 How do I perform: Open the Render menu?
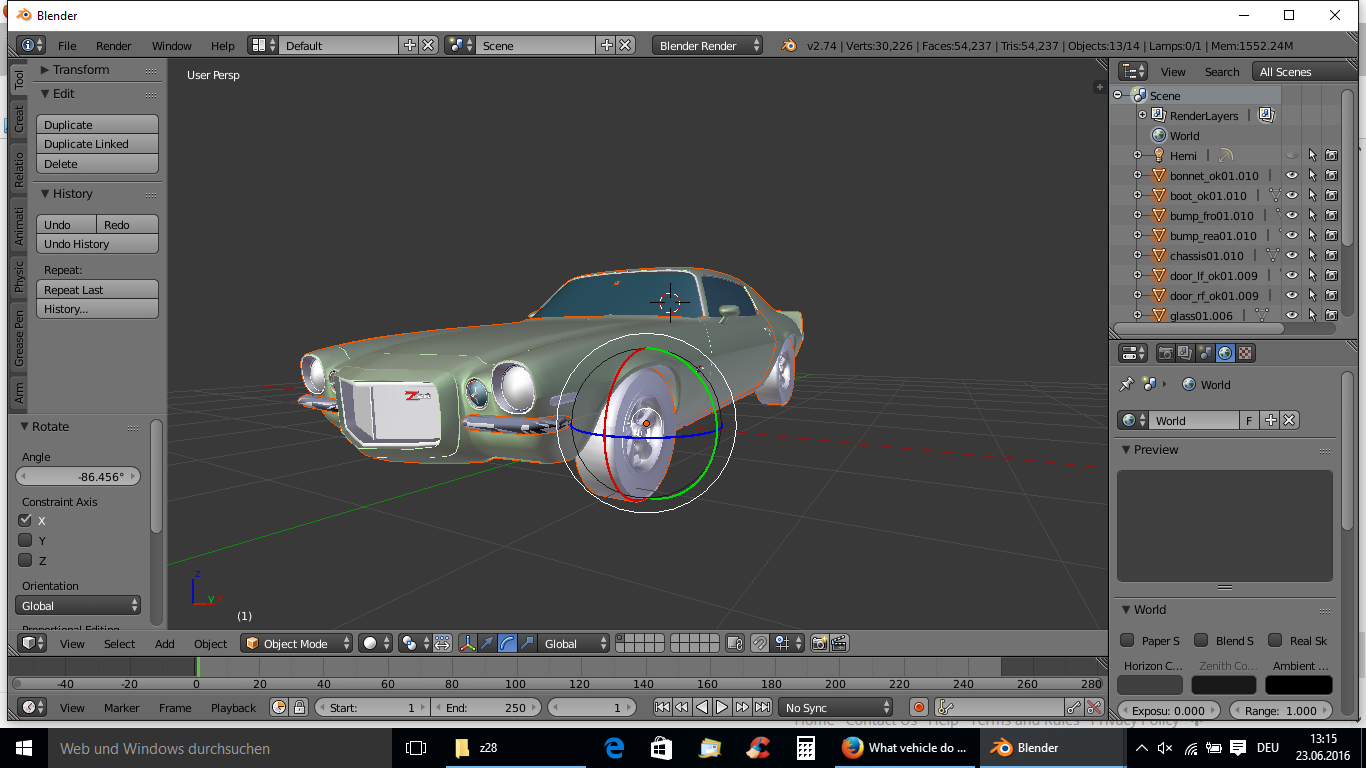[x=114, y=46]
